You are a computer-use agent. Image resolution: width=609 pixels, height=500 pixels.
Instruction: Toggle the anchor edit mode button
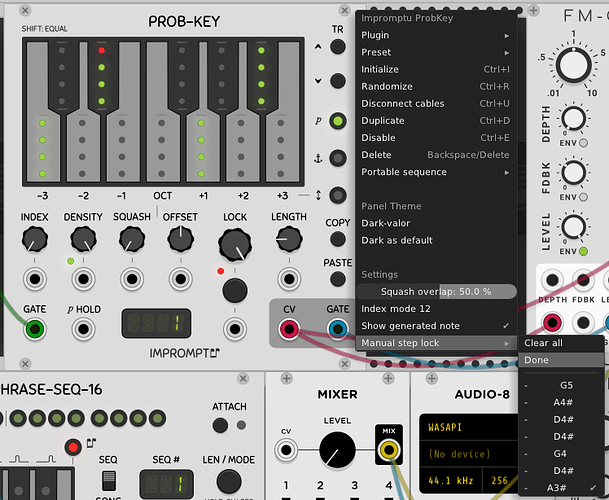coord(338,158)
